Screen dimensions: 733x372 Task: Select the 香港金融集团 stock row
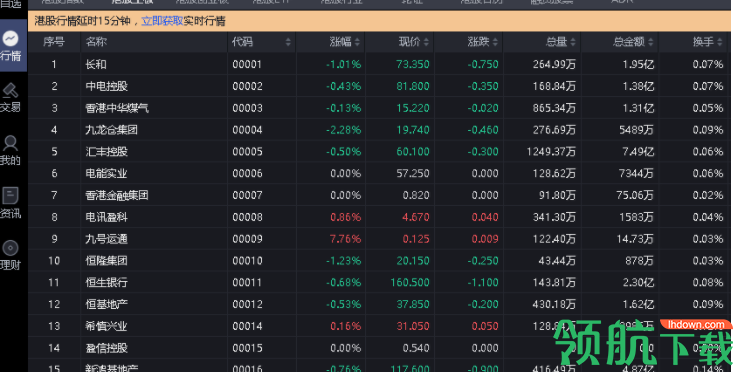click(x=379, y=195)
